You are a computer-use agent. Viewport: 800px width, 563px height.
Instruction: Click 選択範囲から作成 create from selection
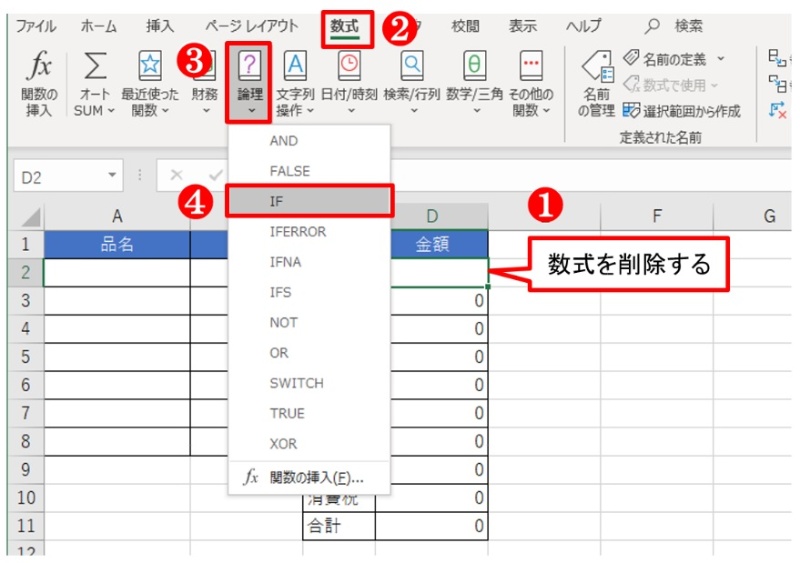[682, 111]
